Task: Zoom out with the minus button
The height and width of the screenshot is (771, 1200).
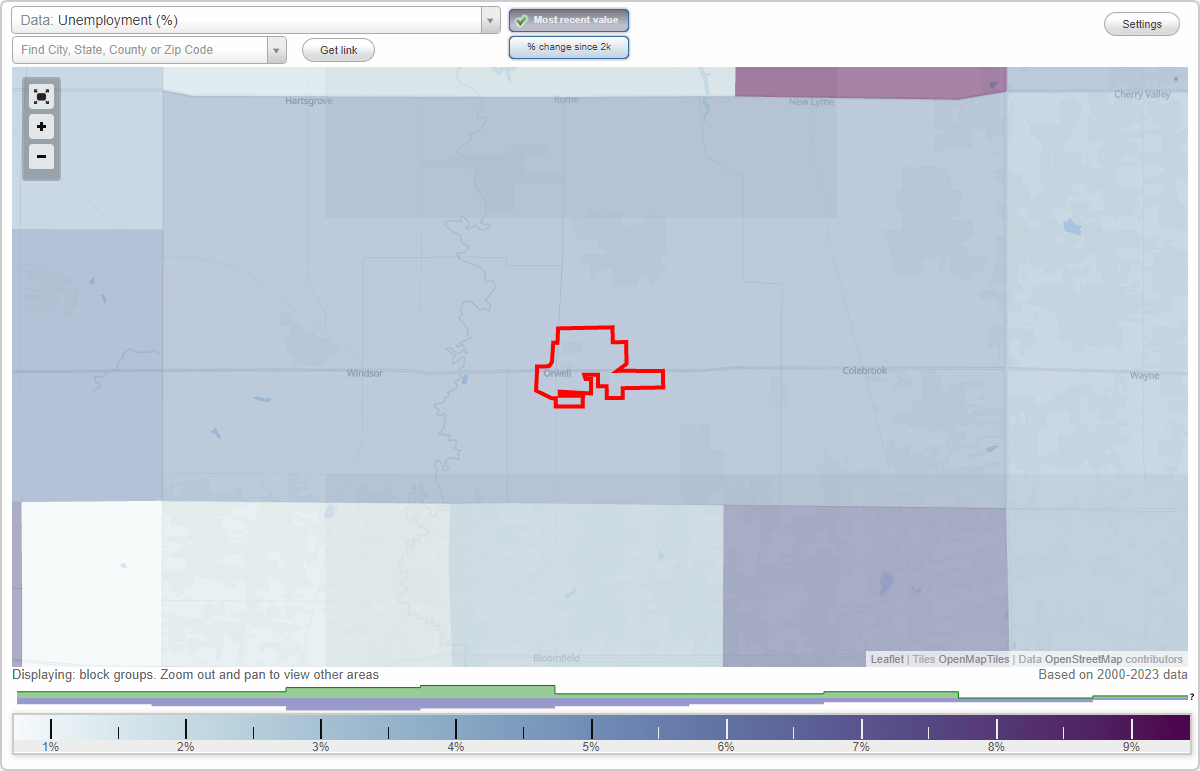Action: (41, 156)
